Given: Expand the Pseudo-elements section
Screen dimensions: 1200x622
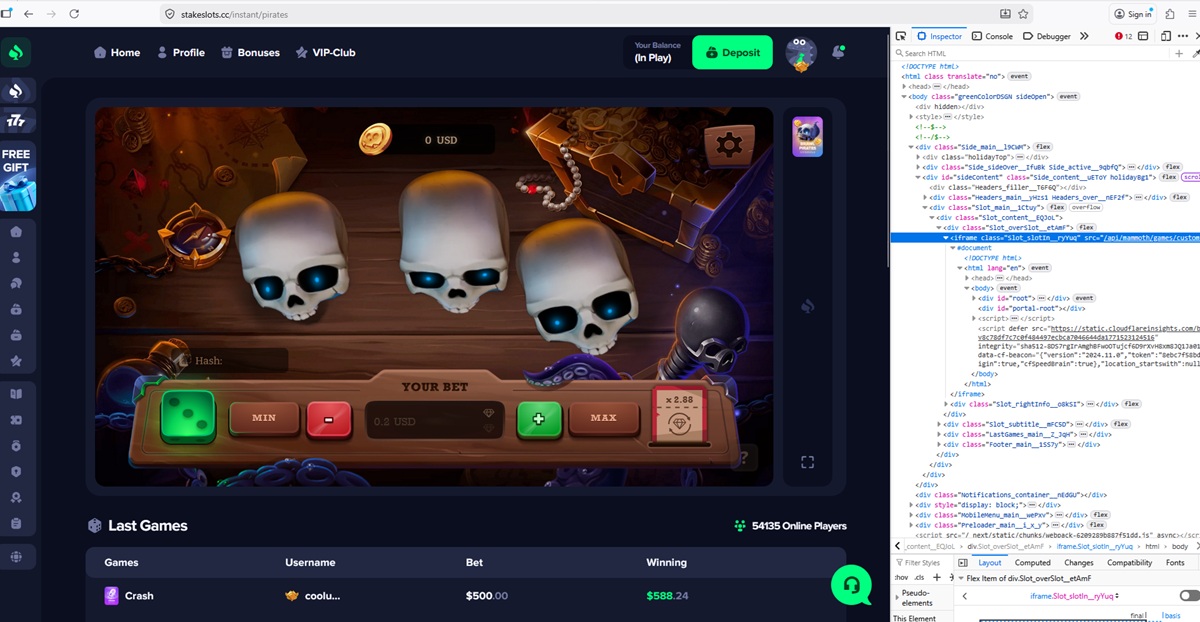Looking at the screenshot, I should click(897, 596).
